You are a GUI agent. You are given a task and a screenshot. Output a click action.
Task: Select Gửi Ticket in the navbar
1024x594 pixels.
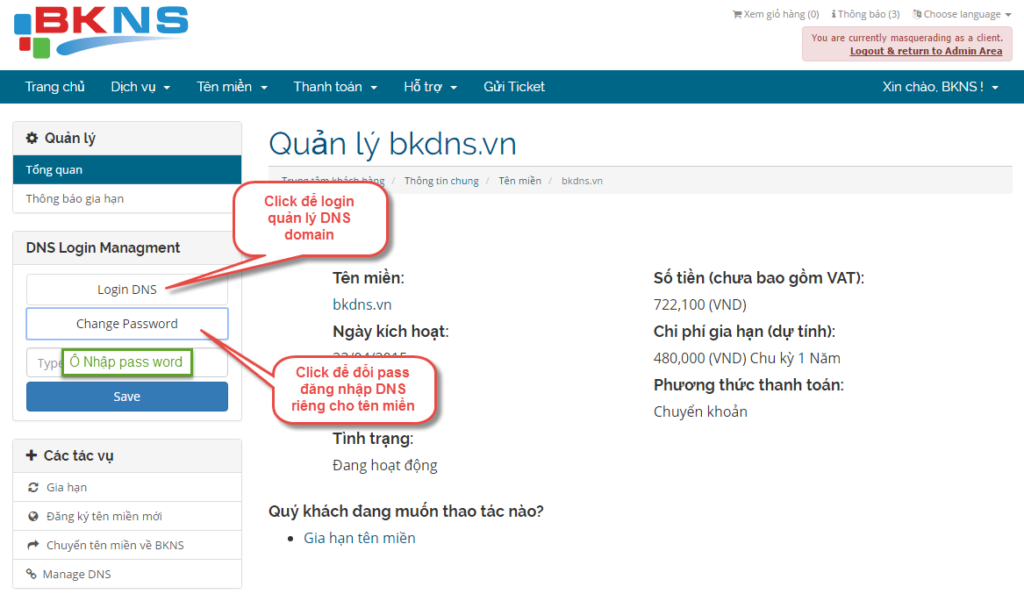pyautogui.click(x=514, y=87)
